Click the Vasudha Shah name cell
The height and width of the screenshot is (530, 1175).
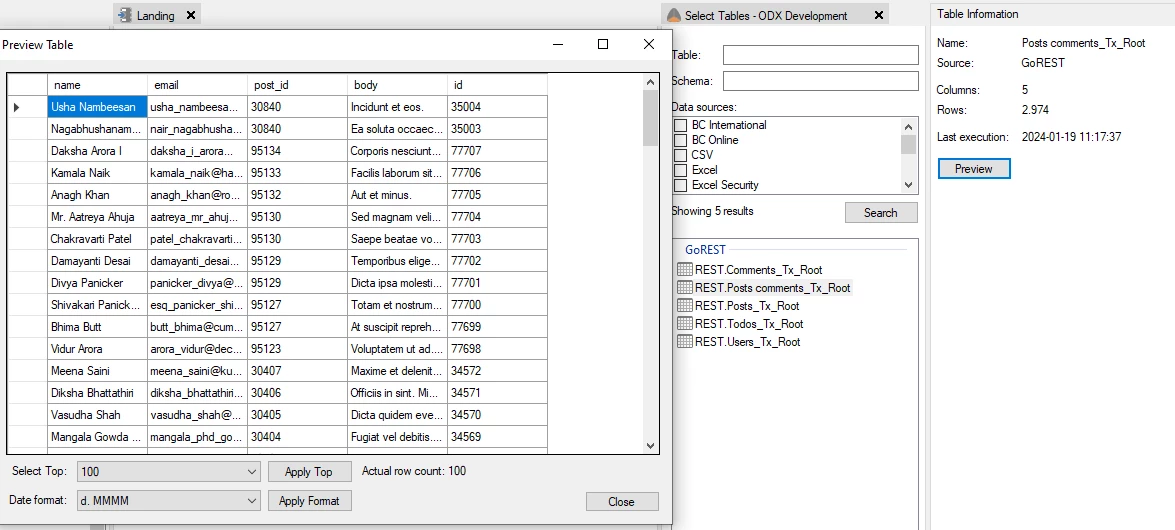[97, 415]
